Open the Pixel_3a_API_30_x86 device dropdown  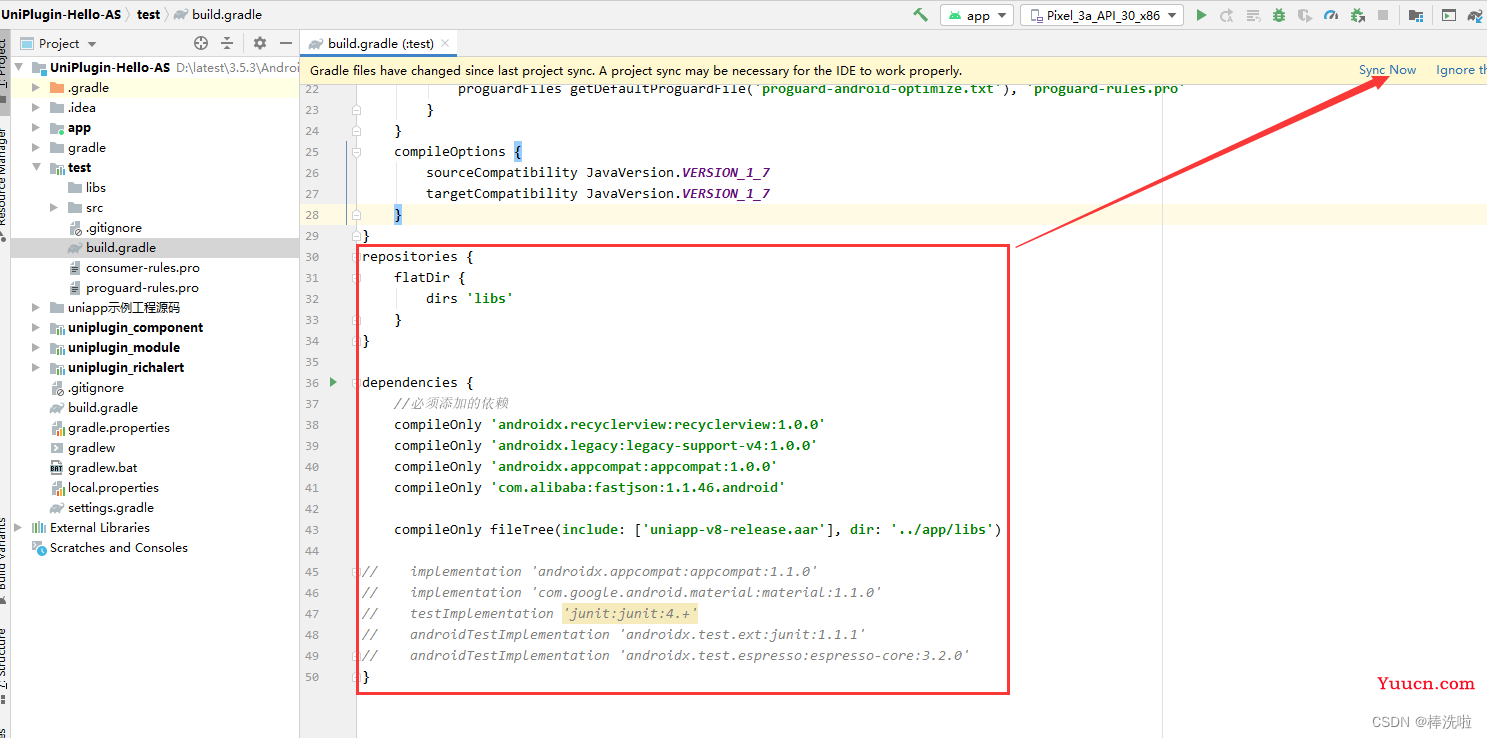(1102, 15)
